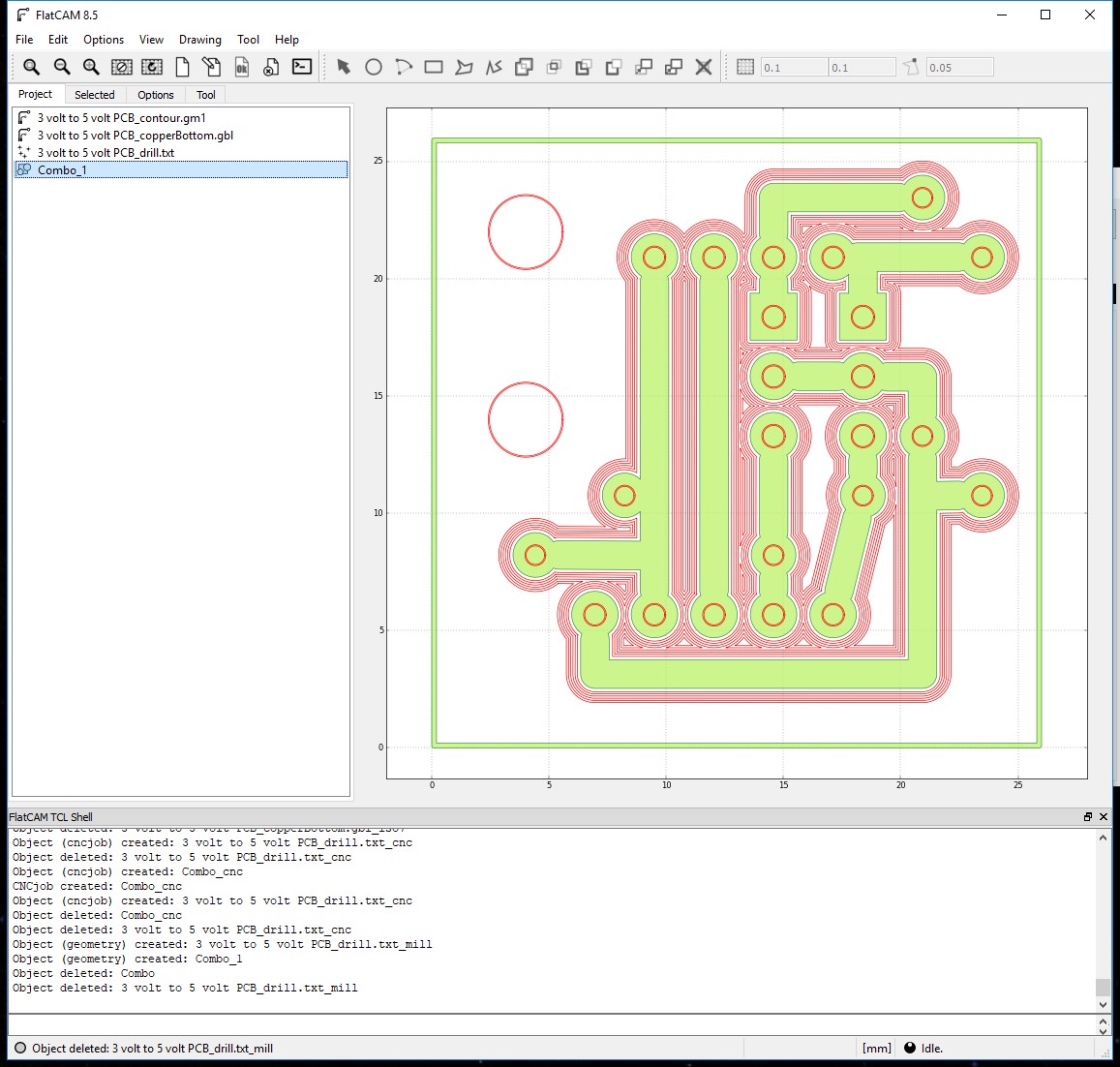Click the Copy Objects icon

pyautogui.click(x=674, y=67)
